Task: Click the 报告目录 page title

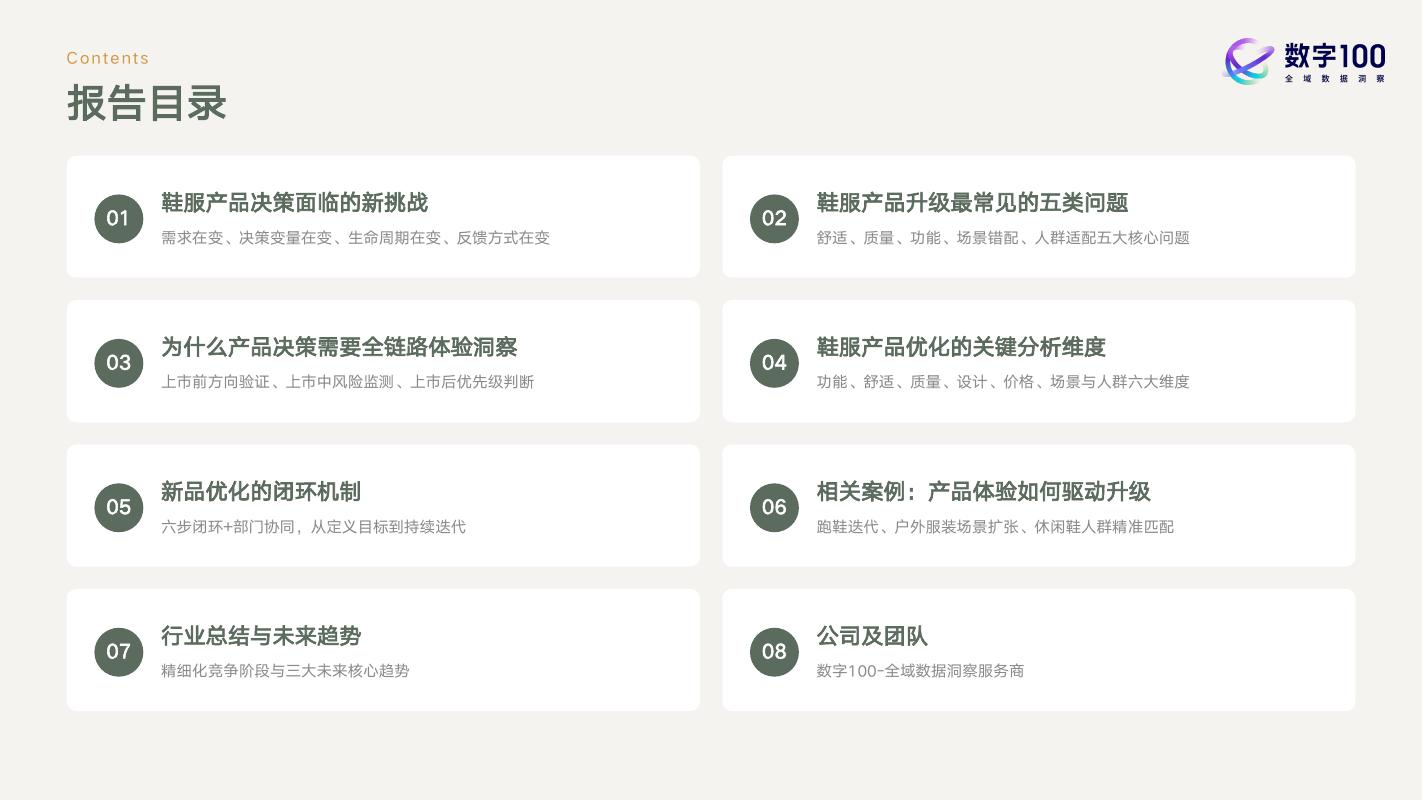Action: pos(147,103)
